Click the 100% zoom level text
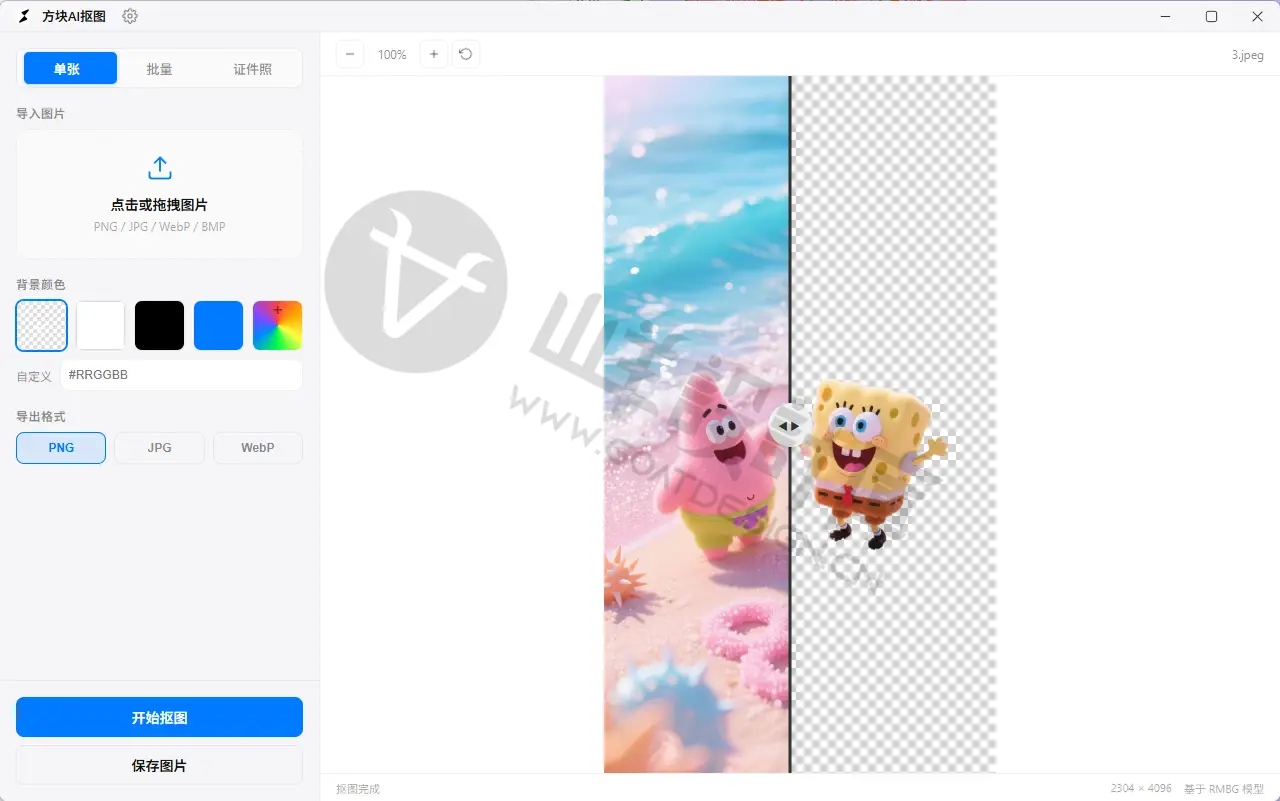The image size is (1280, 801). [x=392, y=55]
